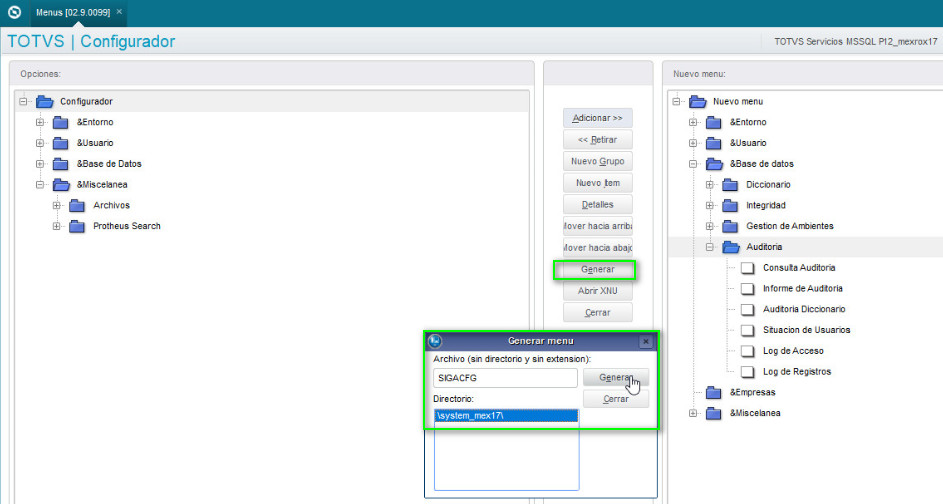Click the &Miscelanea folder icon in Nuevo menu

tap(714, 414)
